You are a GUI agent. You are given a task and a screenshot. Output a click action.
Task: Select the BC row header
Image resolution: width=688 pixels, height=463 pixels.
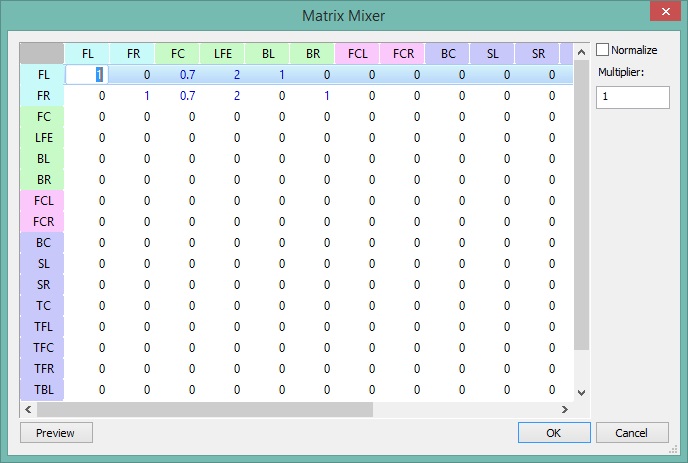pos(42,242)
